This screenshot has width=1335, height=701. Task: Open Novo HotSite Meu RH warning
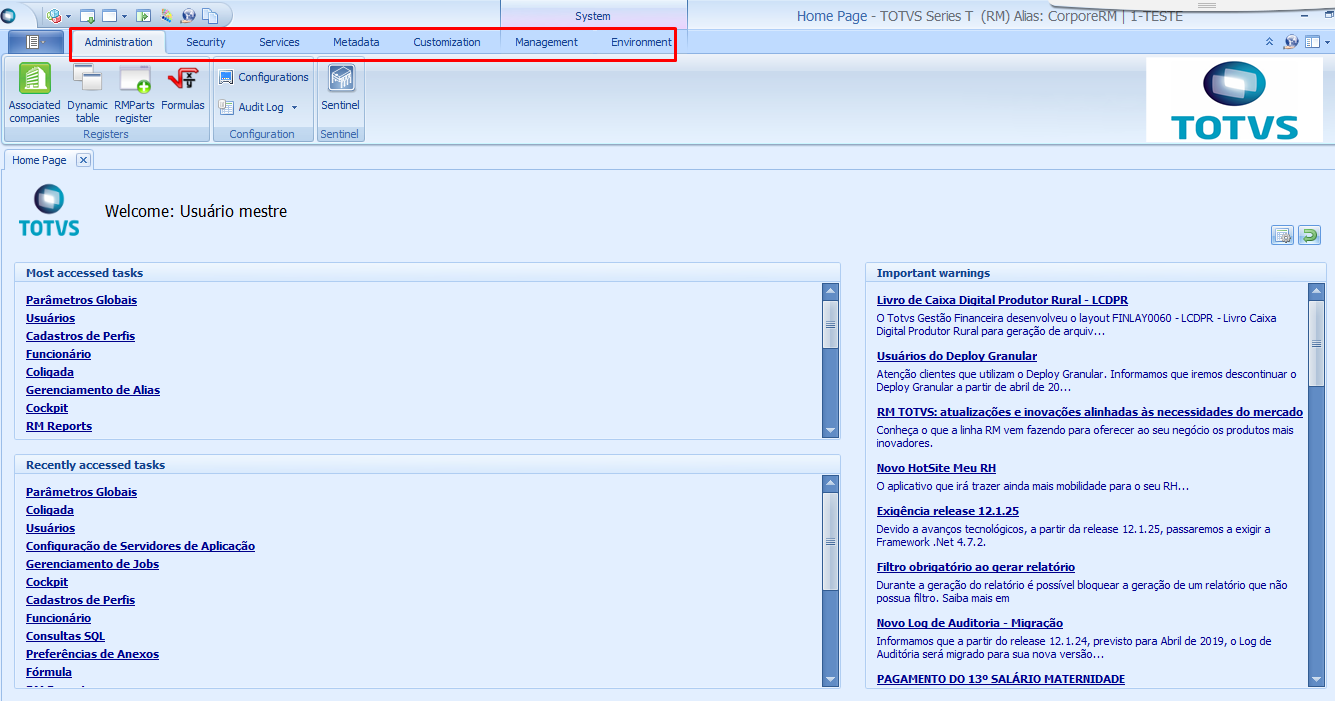[936, 468]
